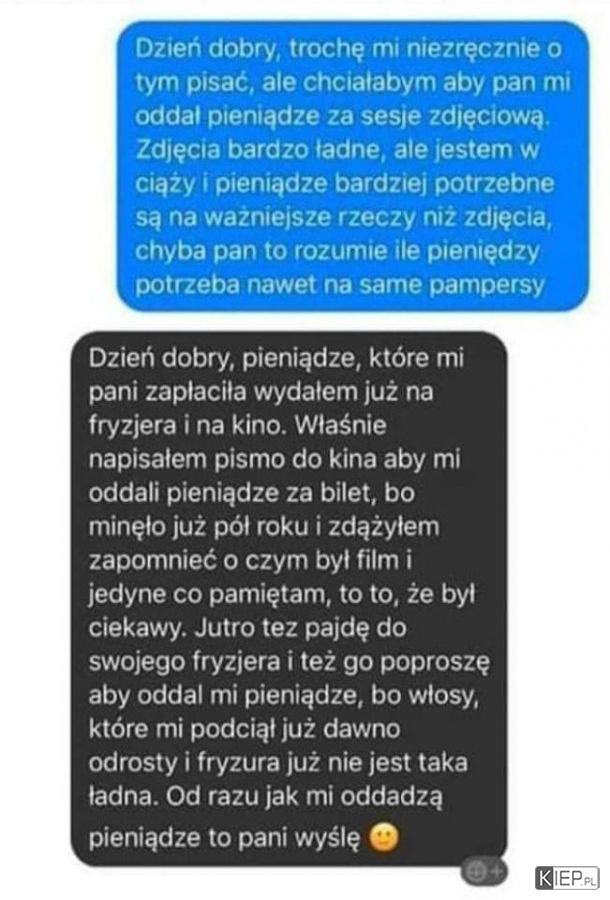
Task: Click the line "odrosty i fryzura już nie jest taka"
Action: 278,763
